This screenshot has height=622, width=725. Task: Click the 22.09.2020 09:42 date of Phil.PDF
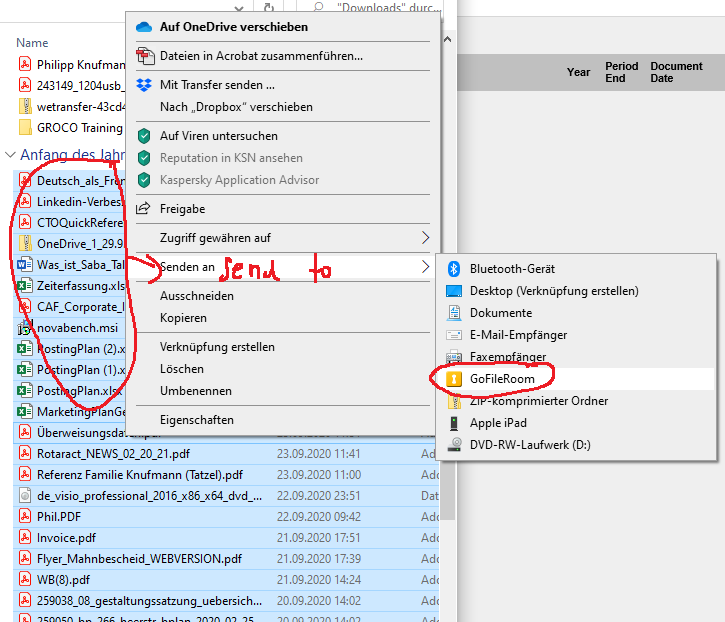[x=319, y=517]
